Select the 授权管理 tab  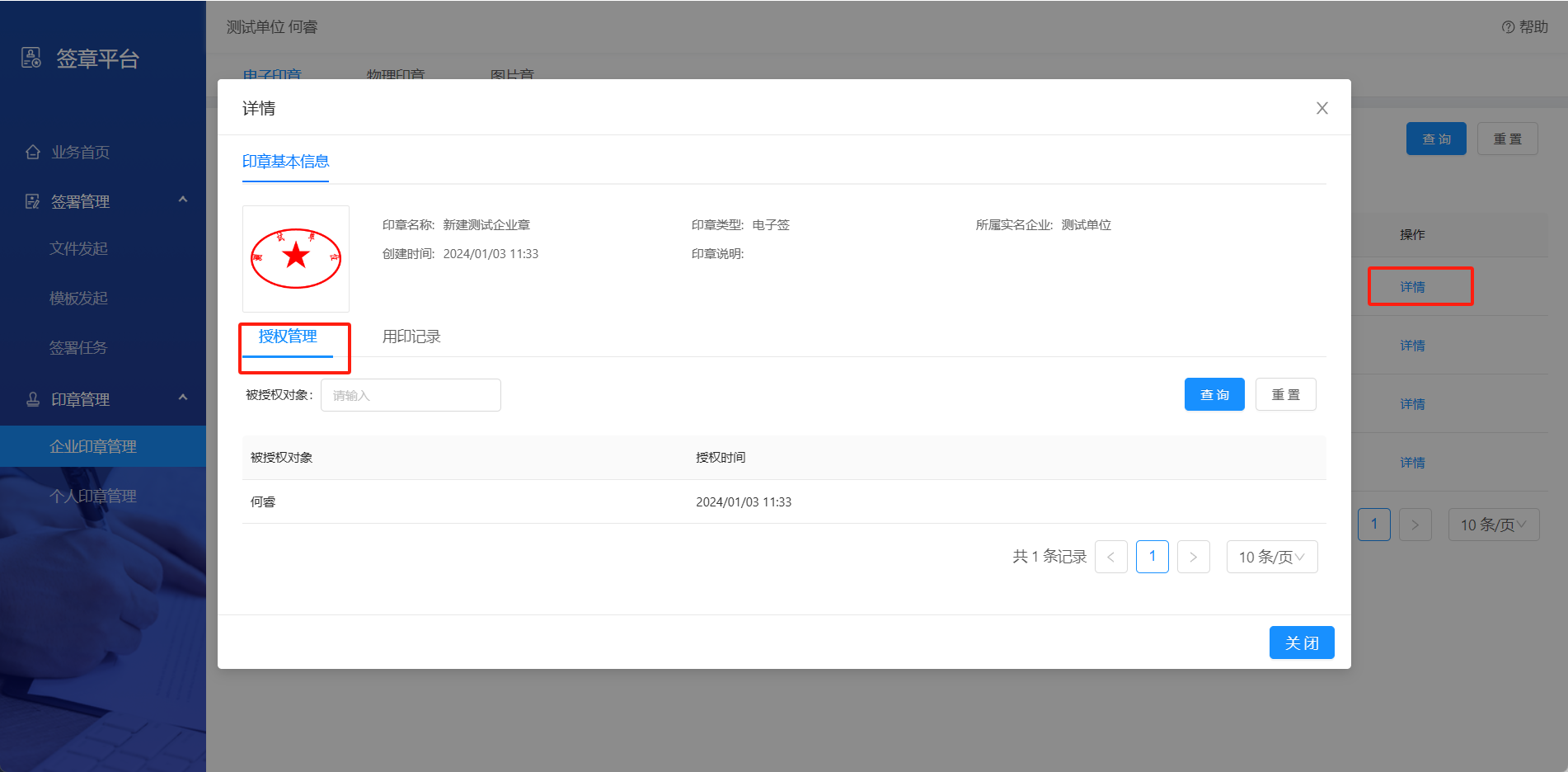point(288,337)
